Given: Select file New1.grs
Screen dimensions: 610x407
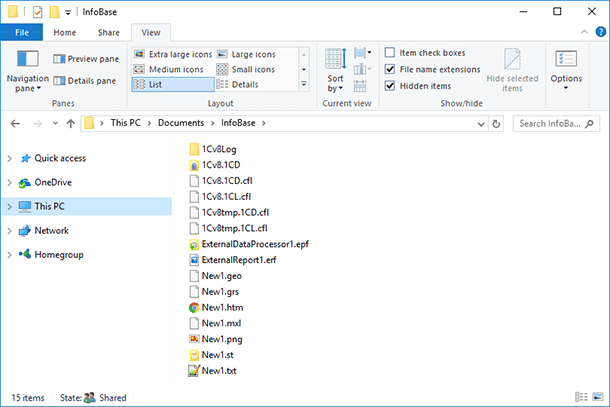Looking at the screenshot, I should pyautogui.click(x=214, y=292).
